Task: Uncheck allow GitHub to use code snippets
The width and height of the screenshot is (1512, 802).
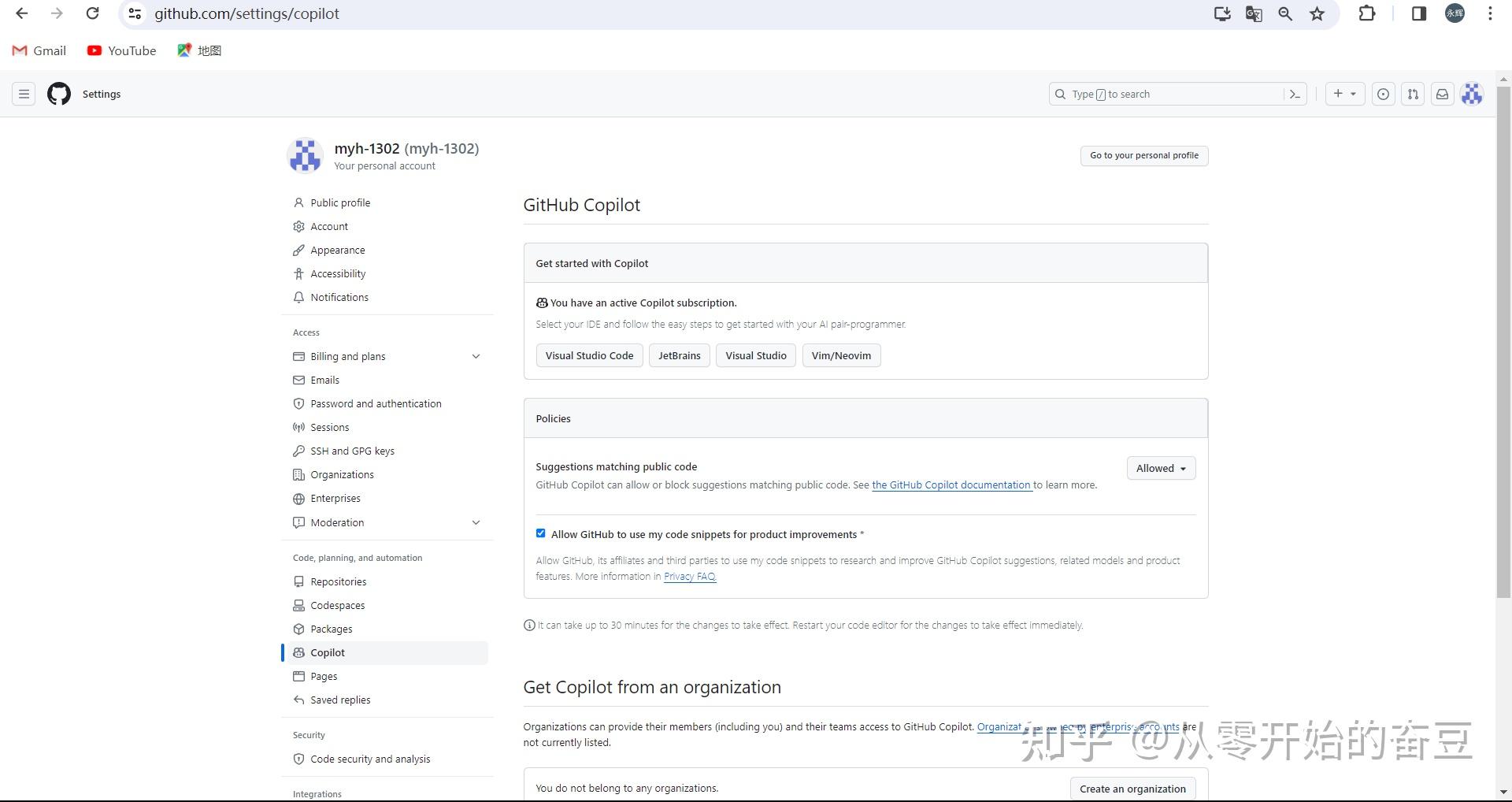Action: tap(540, 533)
